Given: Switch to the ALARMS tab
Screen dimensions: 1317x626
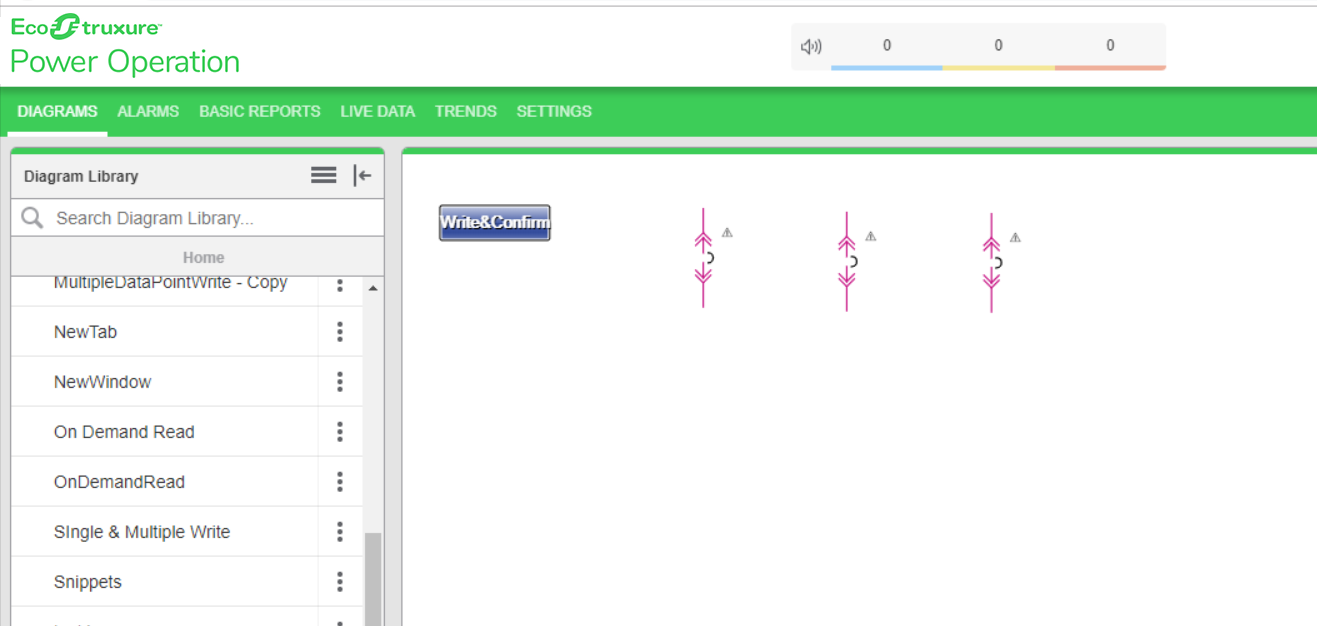Looking at the screenshot, I should [x=148, y=112].
